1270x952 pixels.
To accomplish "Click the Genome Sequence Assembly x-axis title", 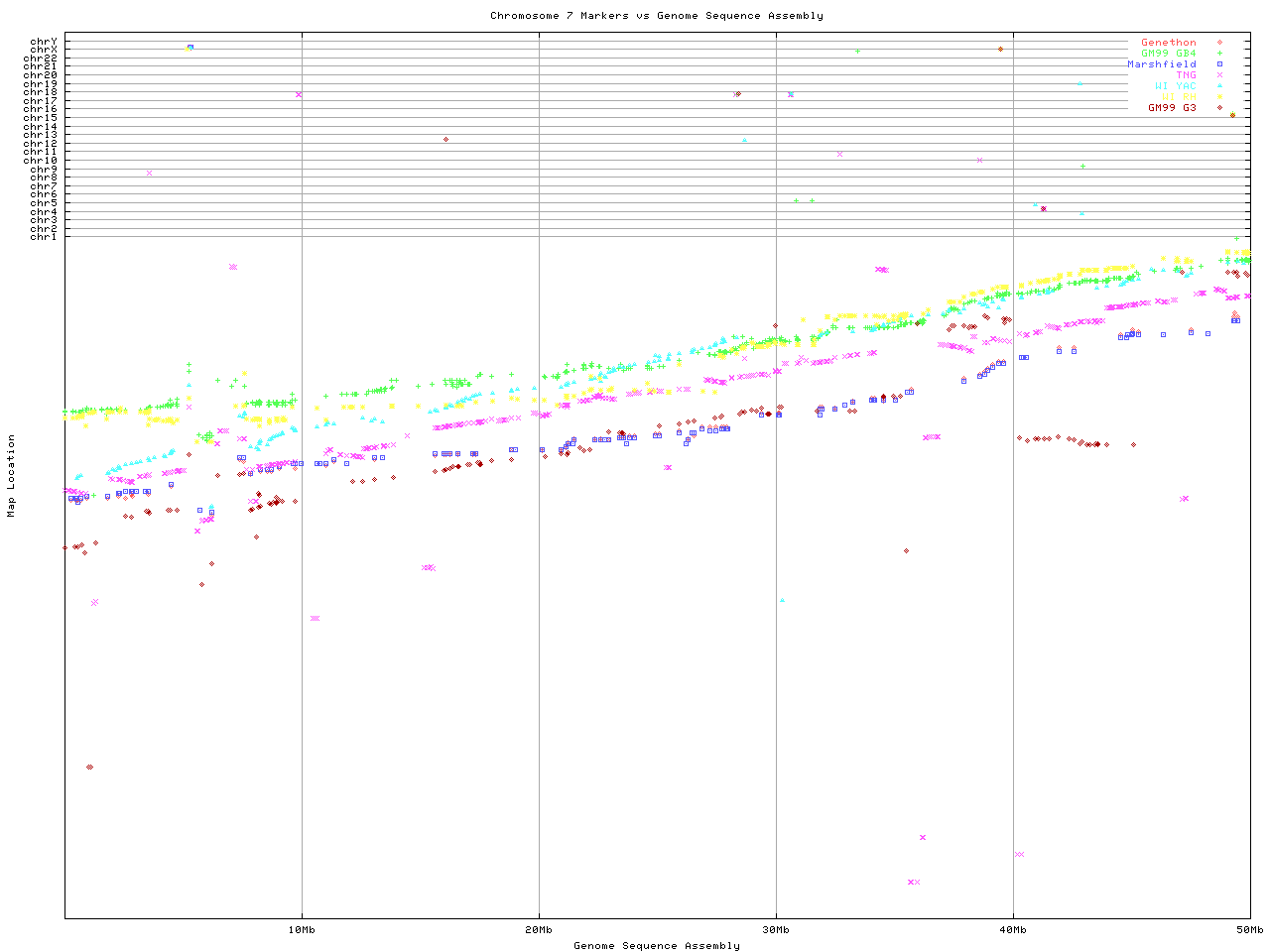I will point(656,946).
